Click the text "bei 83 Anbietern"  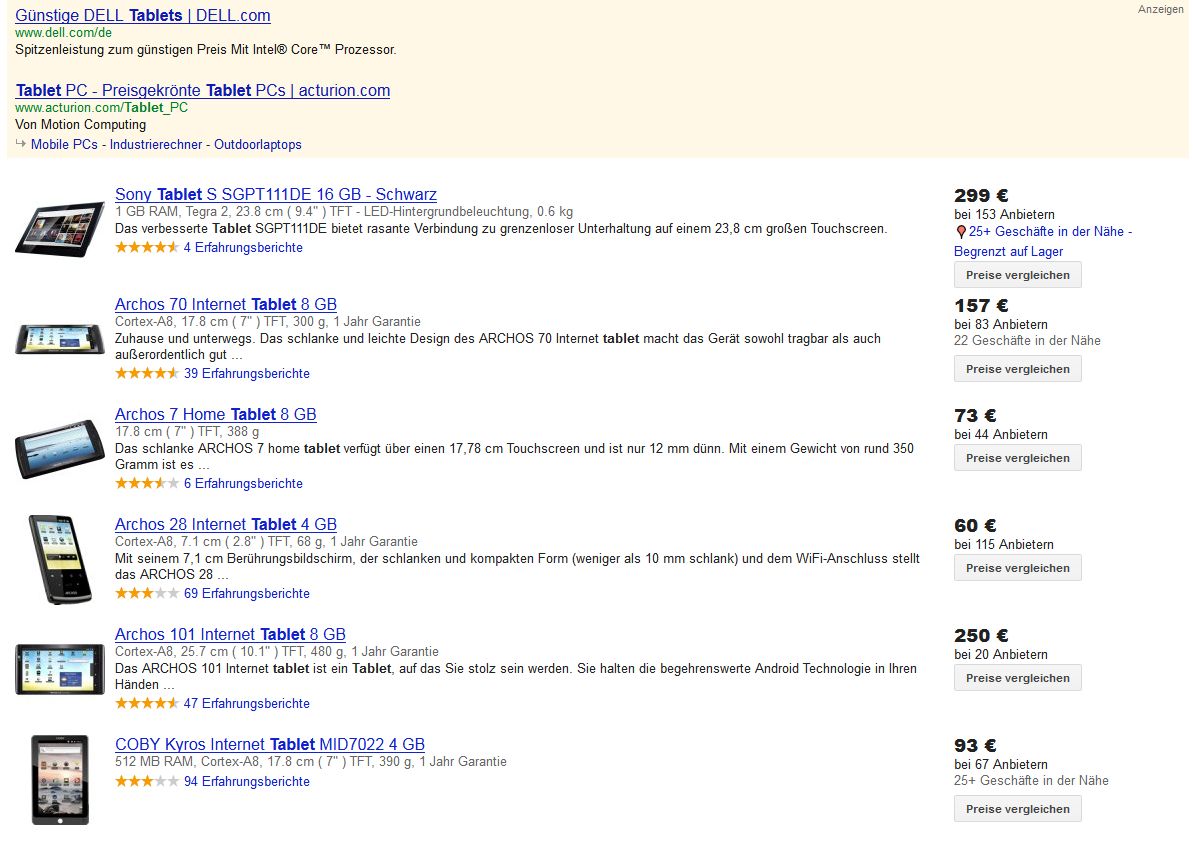[x=1001, y=324]
